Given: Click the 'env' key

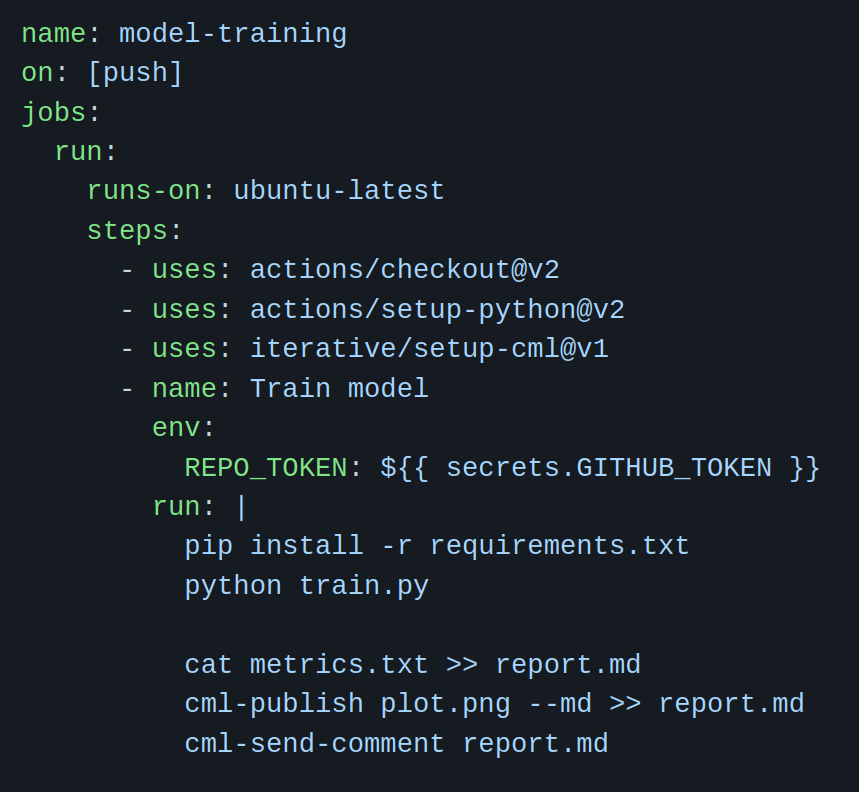Looking at the screenshot, I should click(176, 428).
